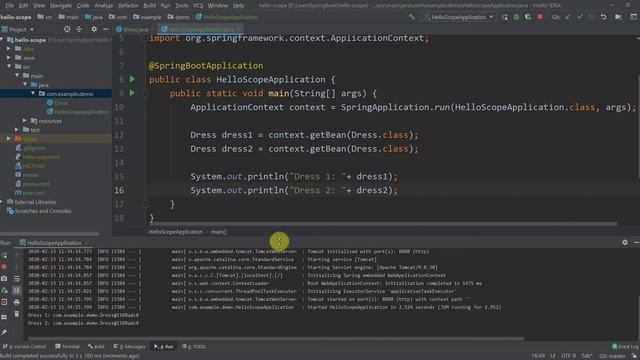Click the Clear All trash icon in console

(x=16, y=314)
